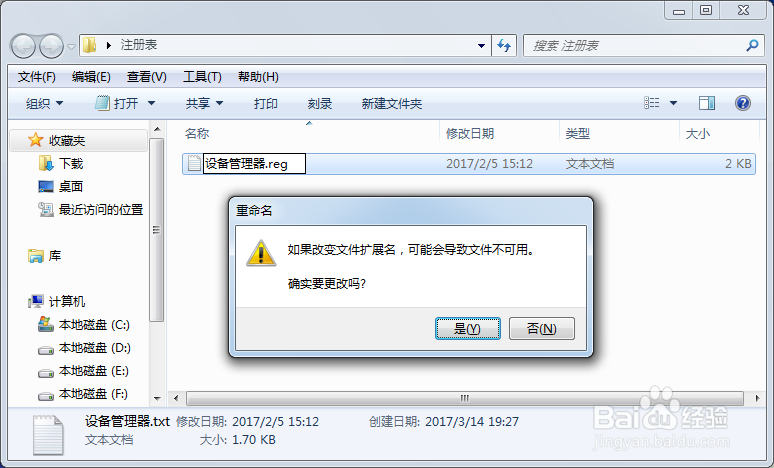Image resolution: width=774 pixels, height=468 pixels.
Task: Confirm rename with 是(Y) button
Action: click(x=467, y=328)
